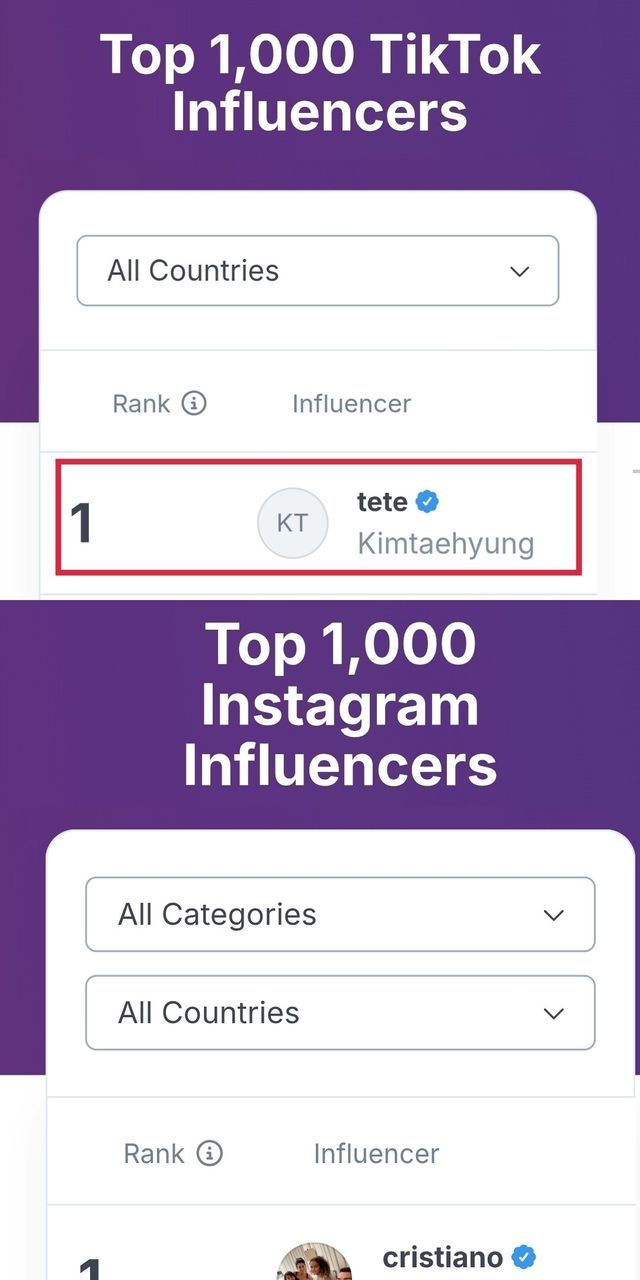
Task: Click the TikTok table Influencer column header
Action: (351, 403)
